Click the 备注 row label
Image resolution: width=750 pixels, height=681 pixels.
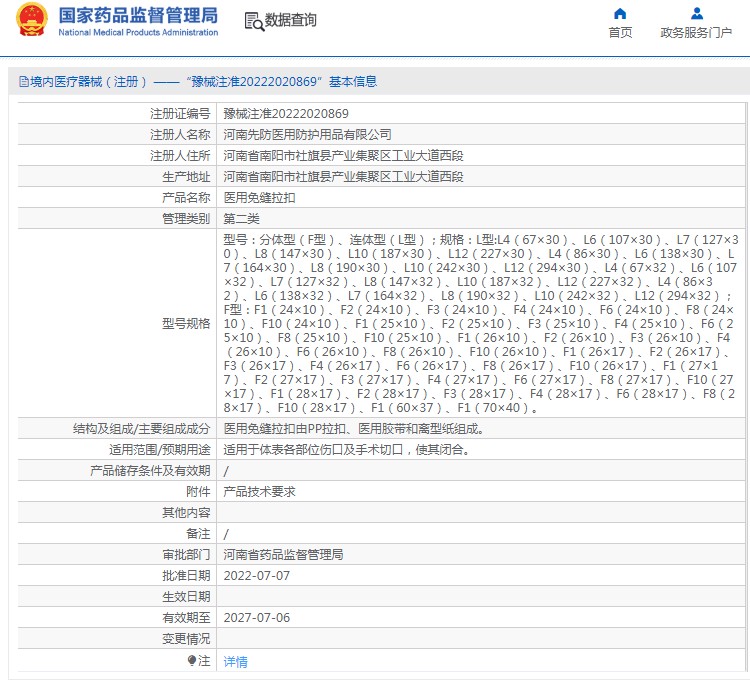(198, 534)
